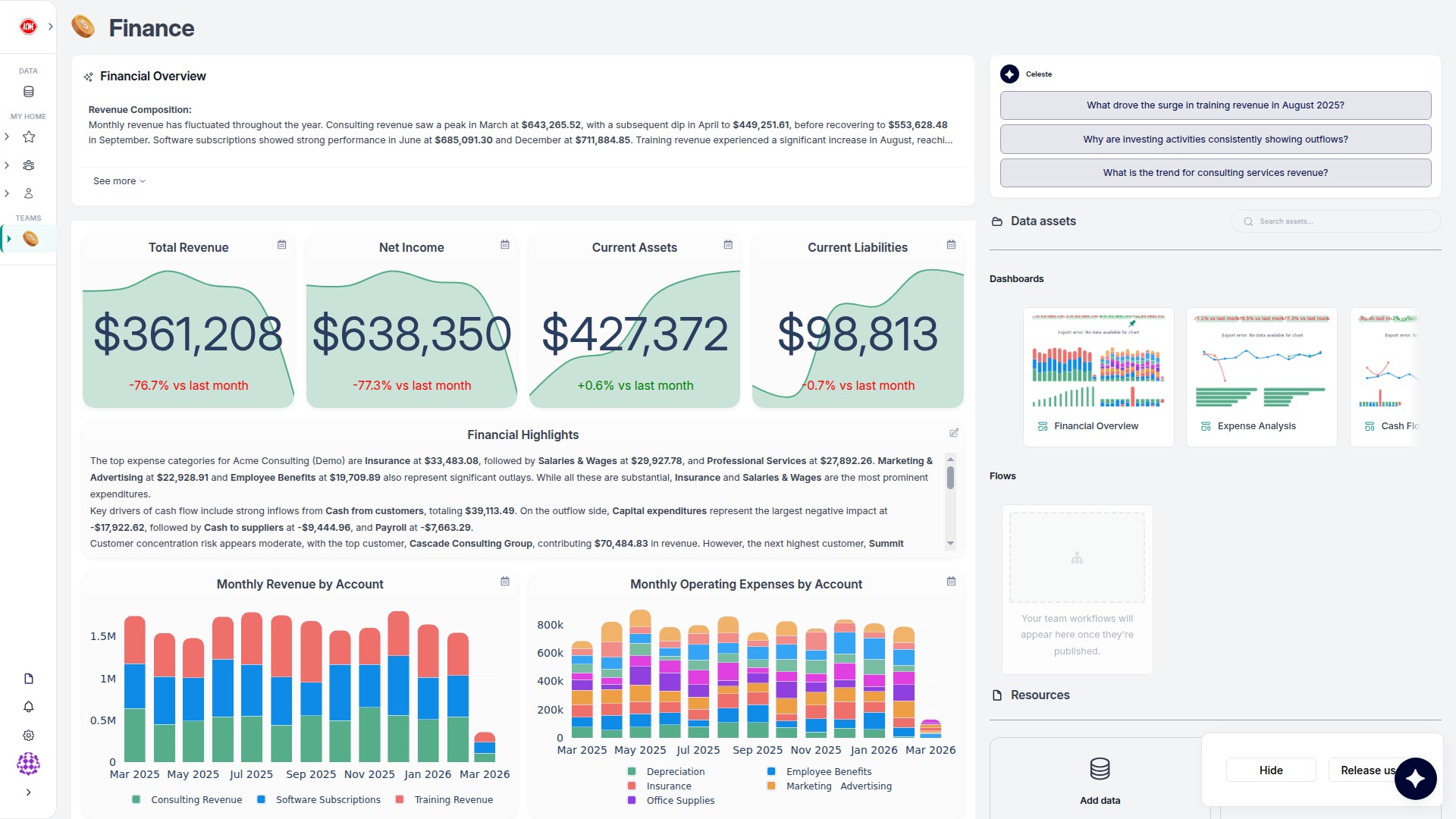Image resolution: width=1456 pixels, height=819 pixels.
Task: Click the star favorites icon in sidebar
Action: (29, 137)
